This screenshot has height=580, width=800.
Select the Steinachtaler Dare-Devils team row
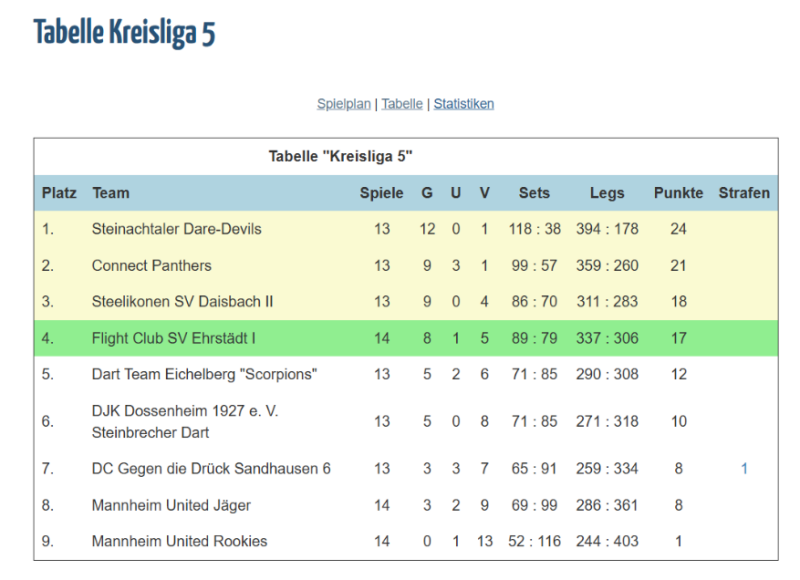[x=406, y=229]
